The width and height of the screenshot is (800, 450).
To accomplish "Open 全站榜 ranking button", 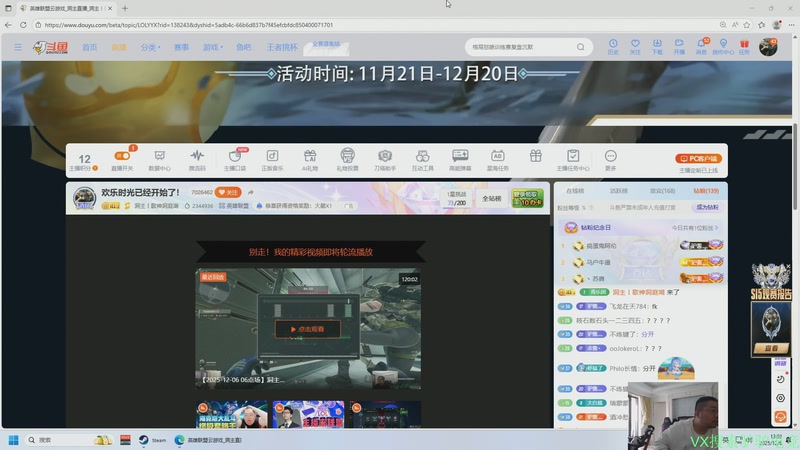I will (491, 198).
